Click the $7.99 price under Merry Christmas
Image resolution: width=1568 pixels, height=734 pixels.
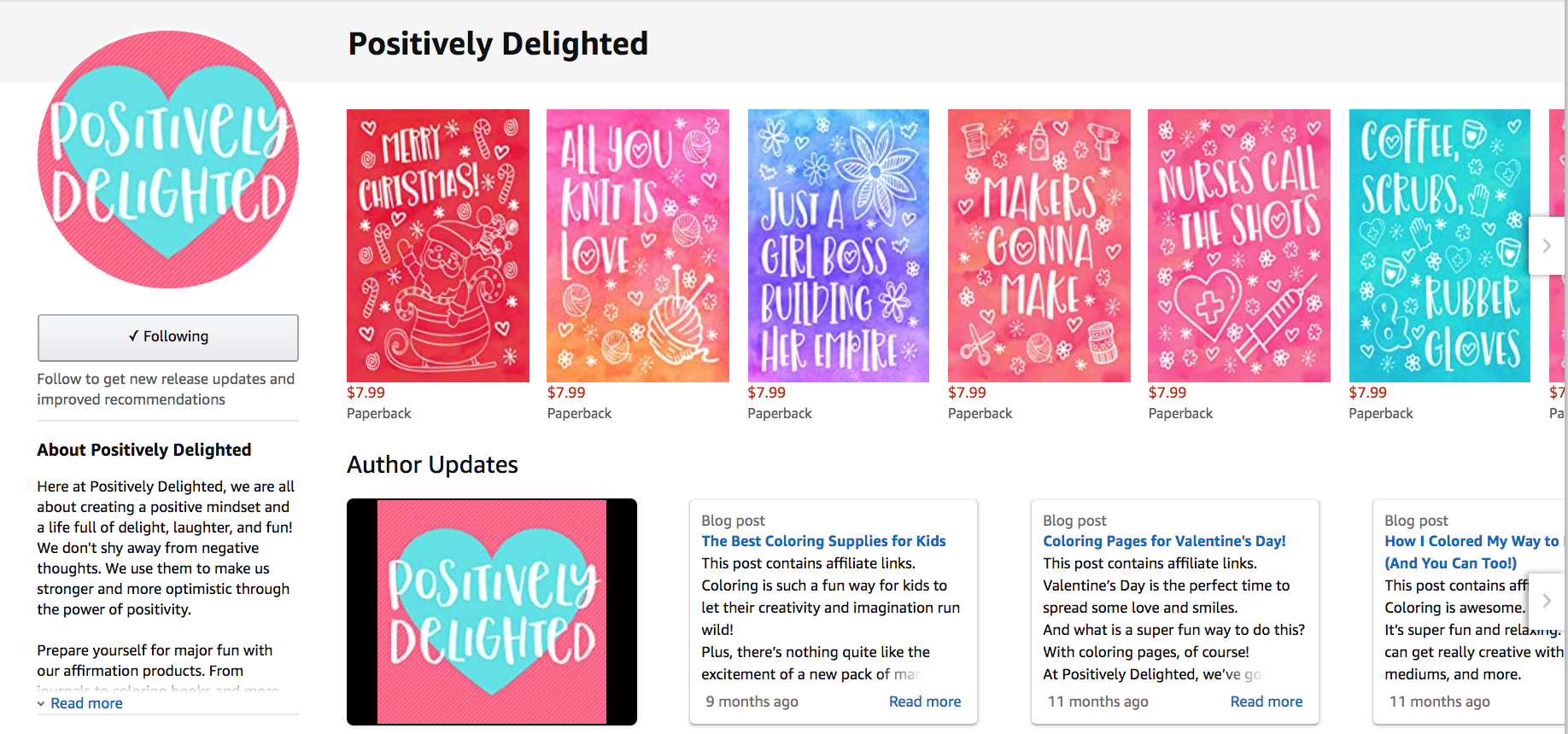point(366,393)
